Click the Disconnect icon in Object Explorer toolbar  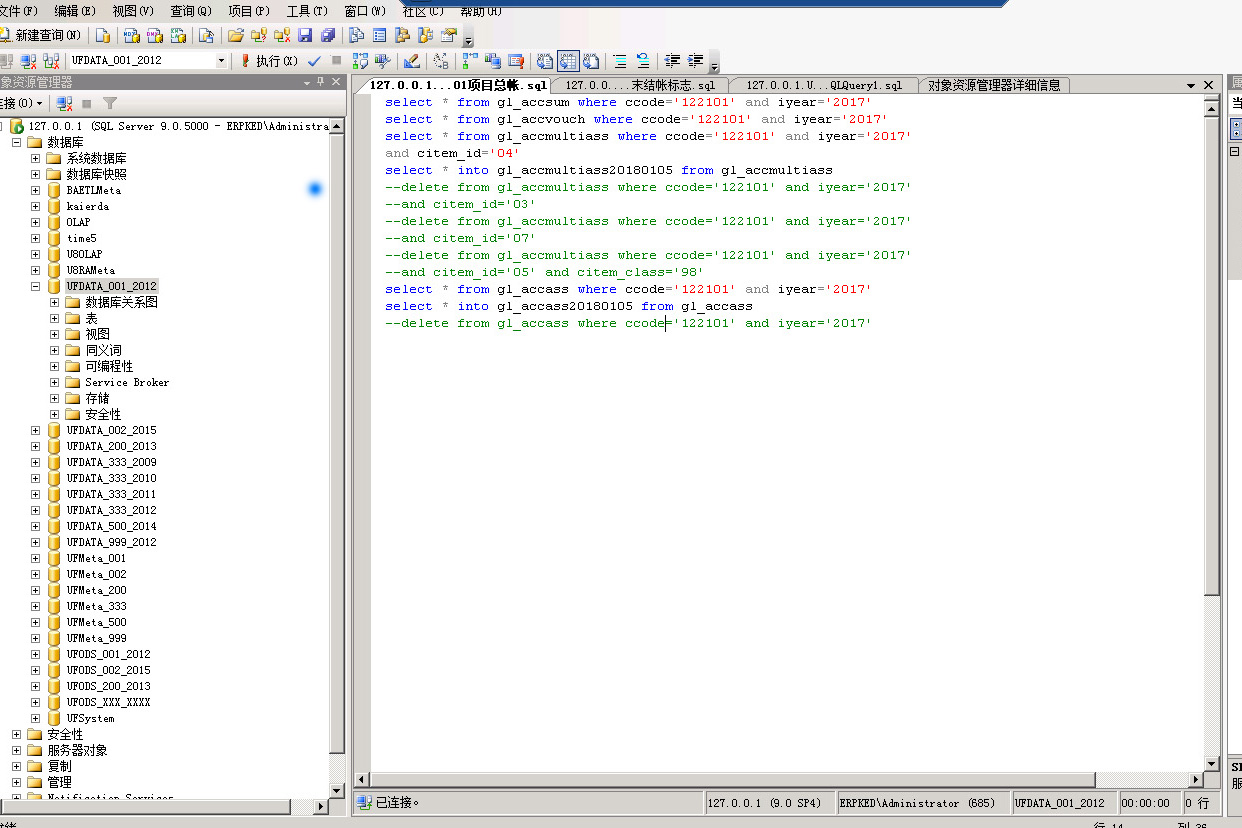pyautogui.click(x=64, y=103)
